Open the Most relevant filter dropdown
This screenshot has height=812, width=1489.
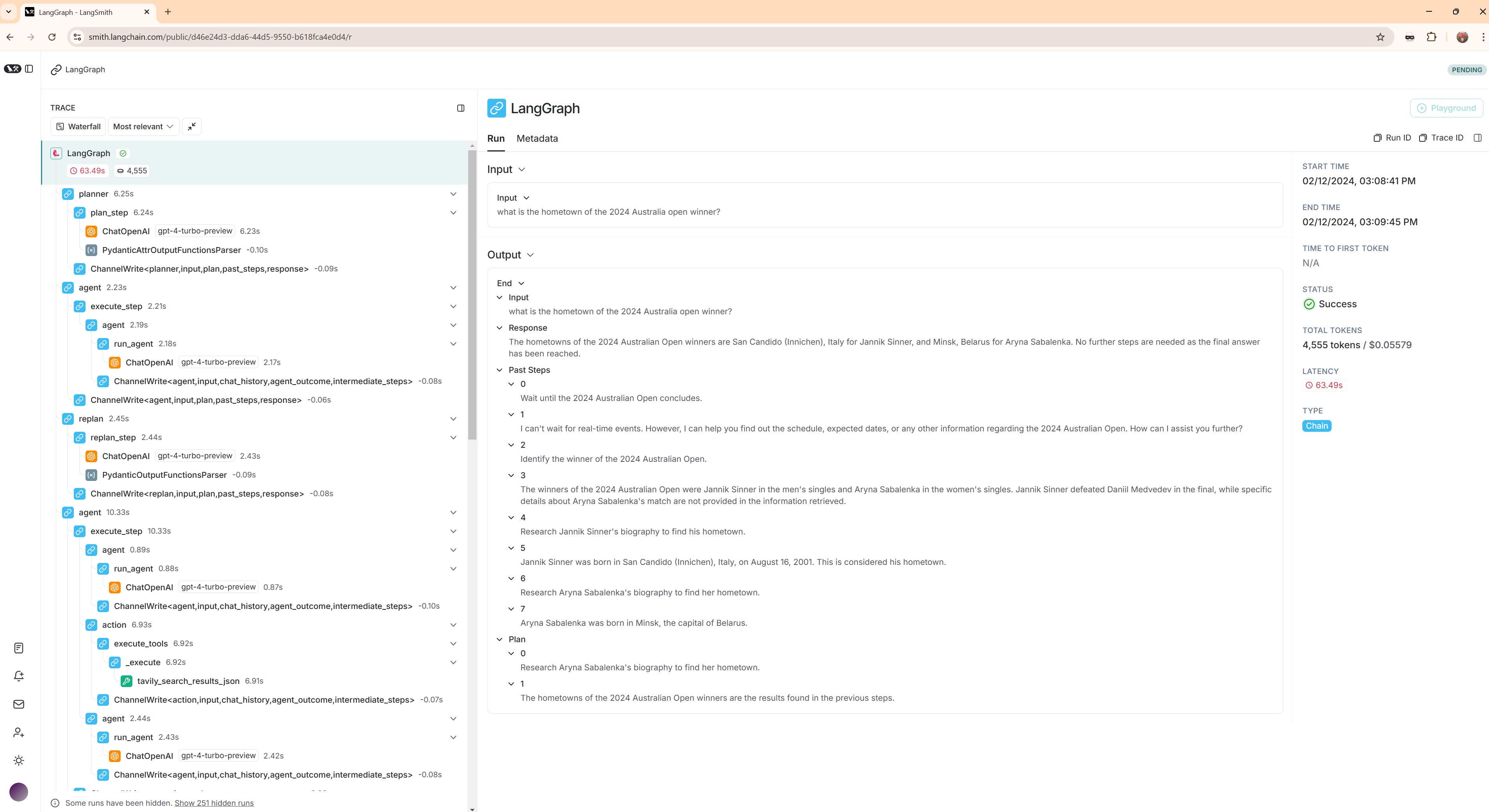(143, 126)
